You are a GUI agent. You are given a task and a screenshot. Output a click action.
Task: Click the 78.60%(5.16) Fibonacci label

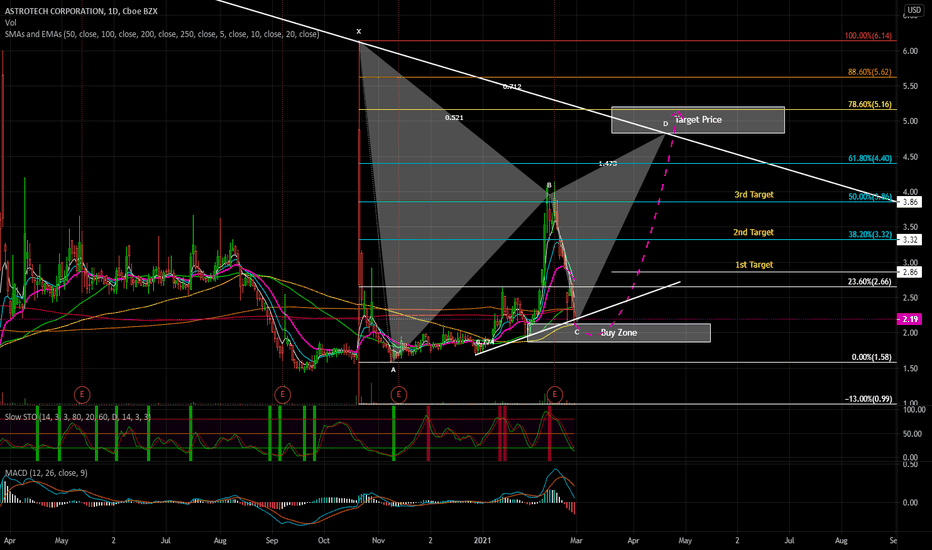click(x=870, y=104)
